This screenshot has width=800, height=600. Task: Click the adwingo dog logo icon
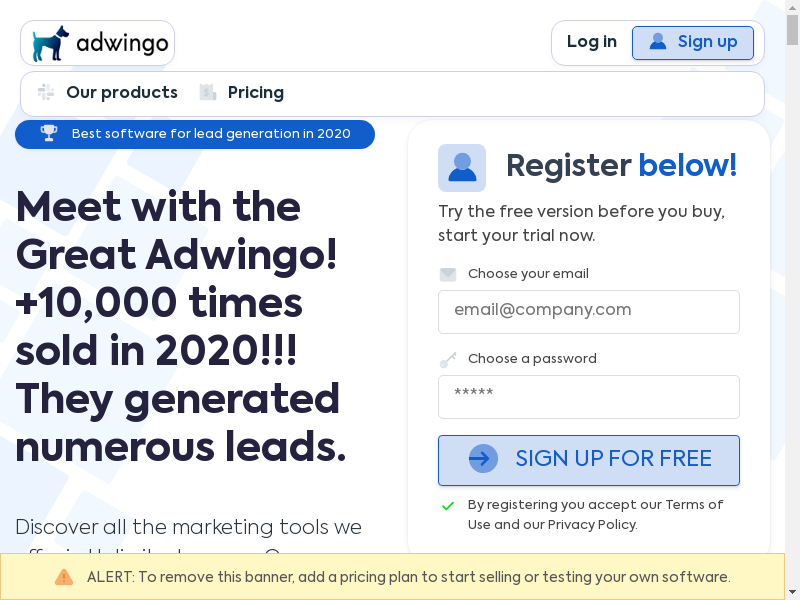[x=50, y=44]
